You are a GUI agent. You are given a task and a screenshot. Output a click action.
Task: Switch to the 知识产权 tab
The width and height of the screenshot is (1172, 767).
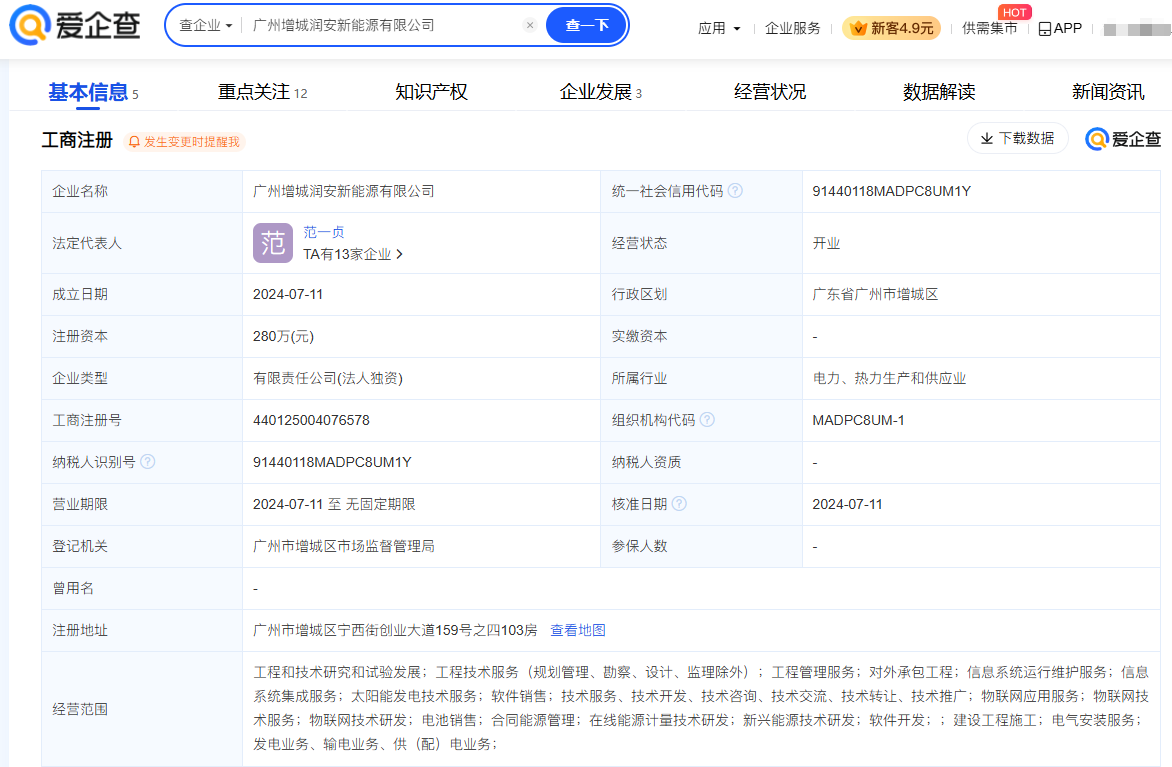(431, 93)
